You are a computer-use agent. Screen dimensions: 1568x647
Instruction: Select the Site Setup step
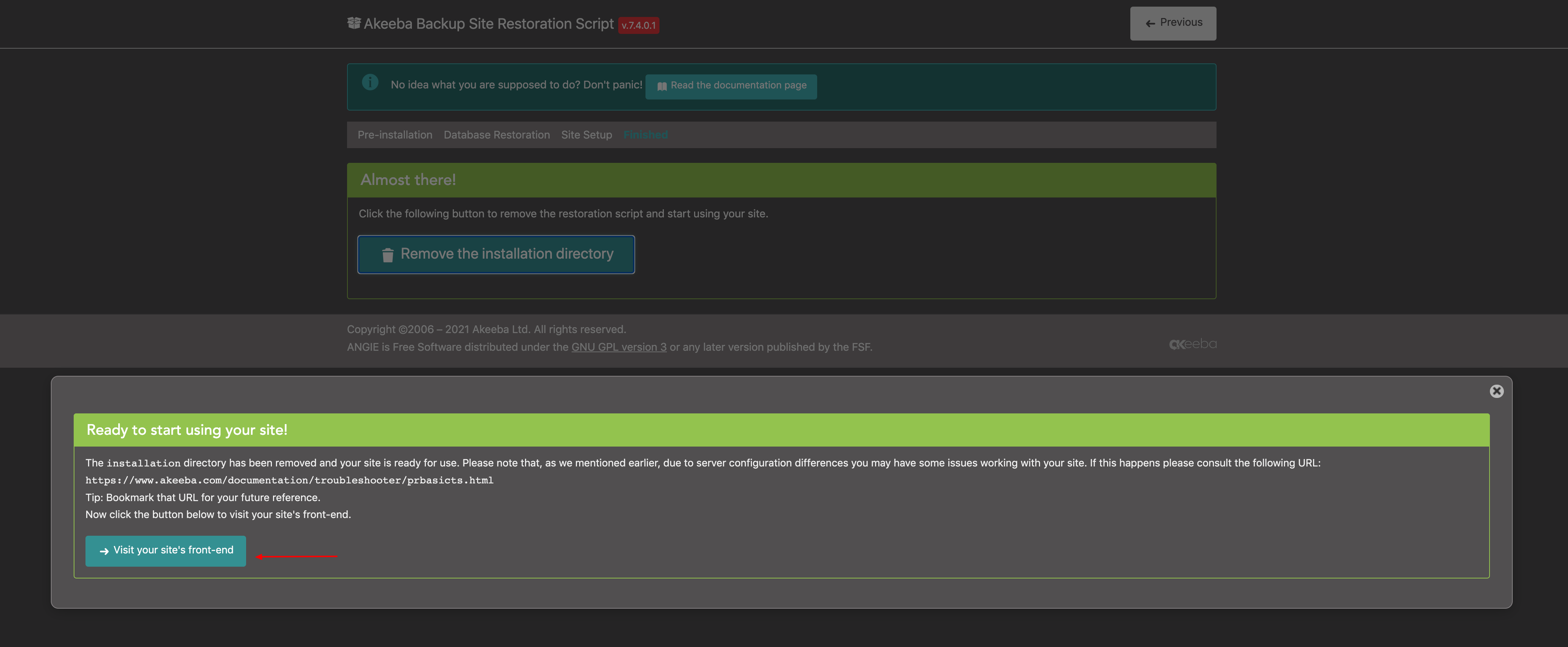coord(586,134)
